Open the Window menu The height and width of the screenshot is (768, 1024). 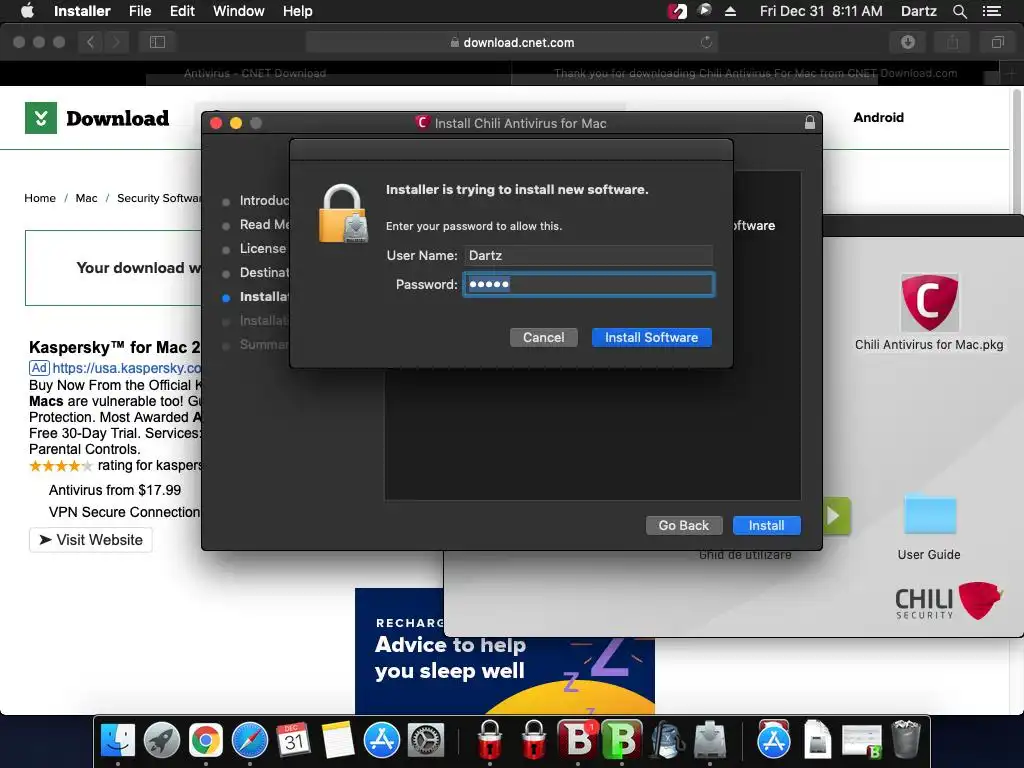(238, 11)
